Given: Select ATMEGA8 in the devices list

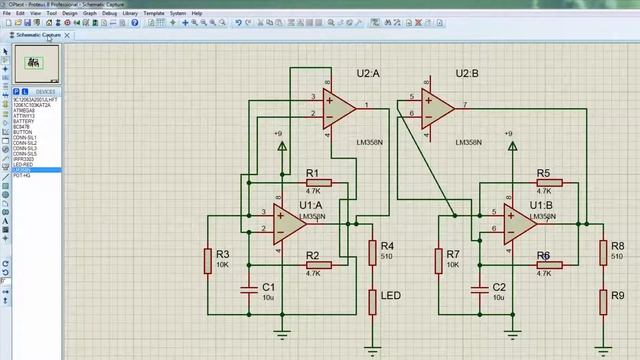Looking at the screenshot, I should (24, 111).
